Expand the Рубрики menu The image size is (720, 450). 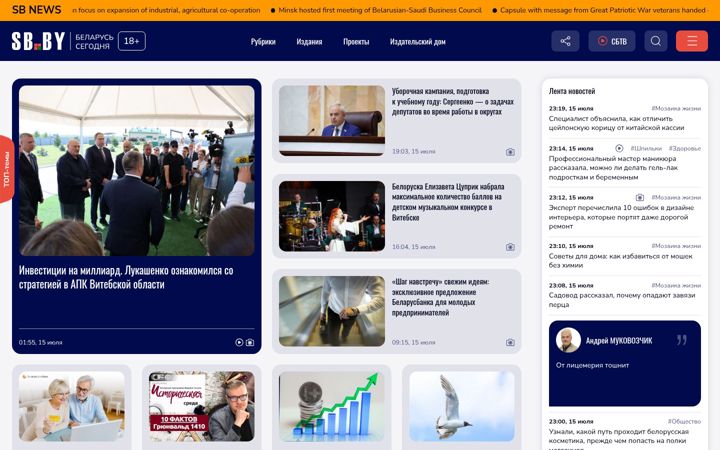point(263,42)
